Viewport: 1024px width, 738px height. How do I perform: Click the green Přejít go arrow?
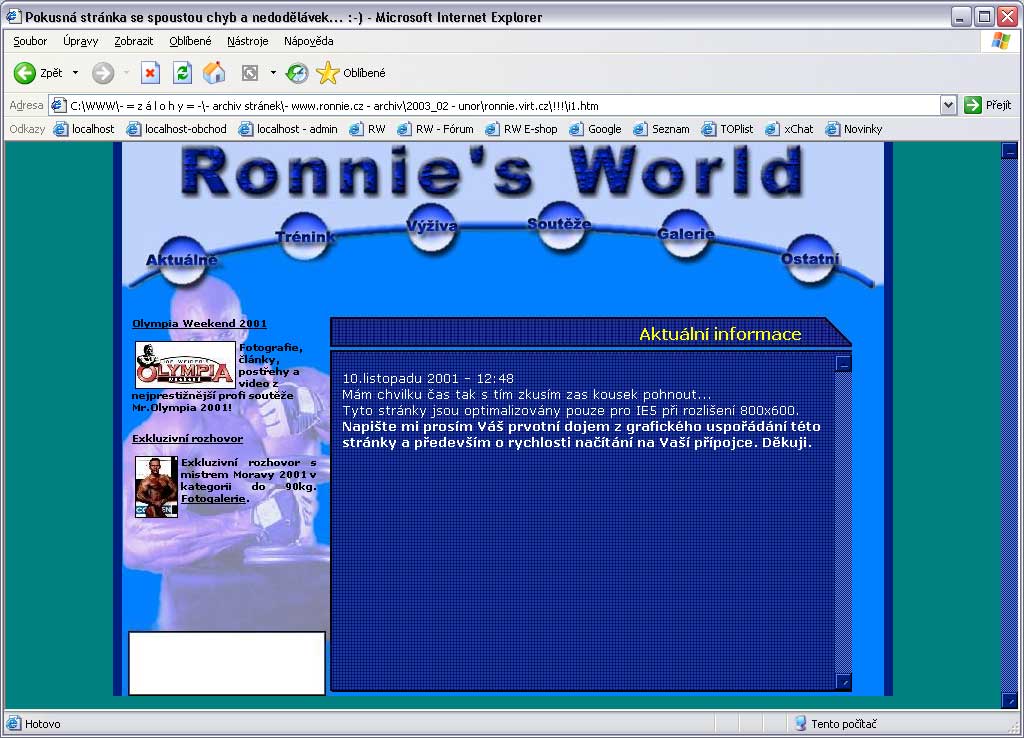[x=972, y=105]
